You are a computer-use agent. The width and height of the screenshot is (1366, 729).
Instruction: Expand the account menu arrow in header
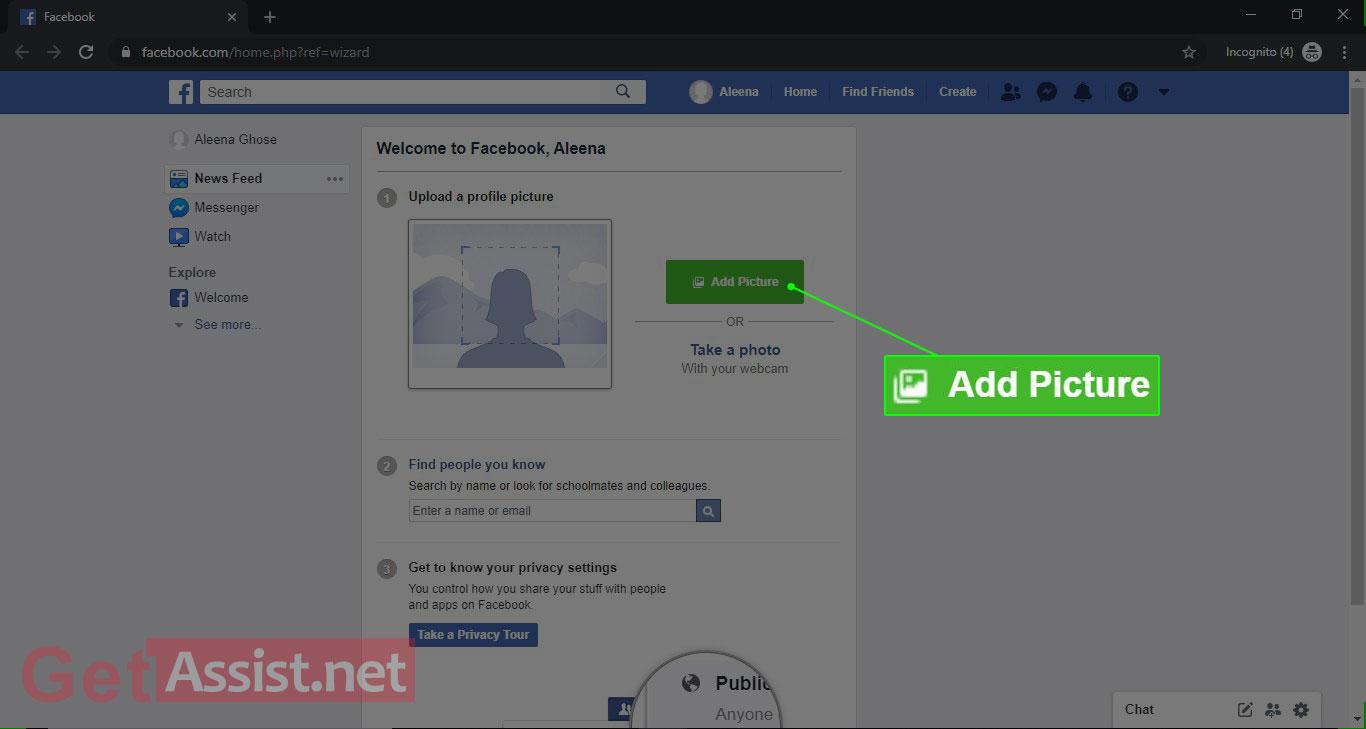(1164, 92)
